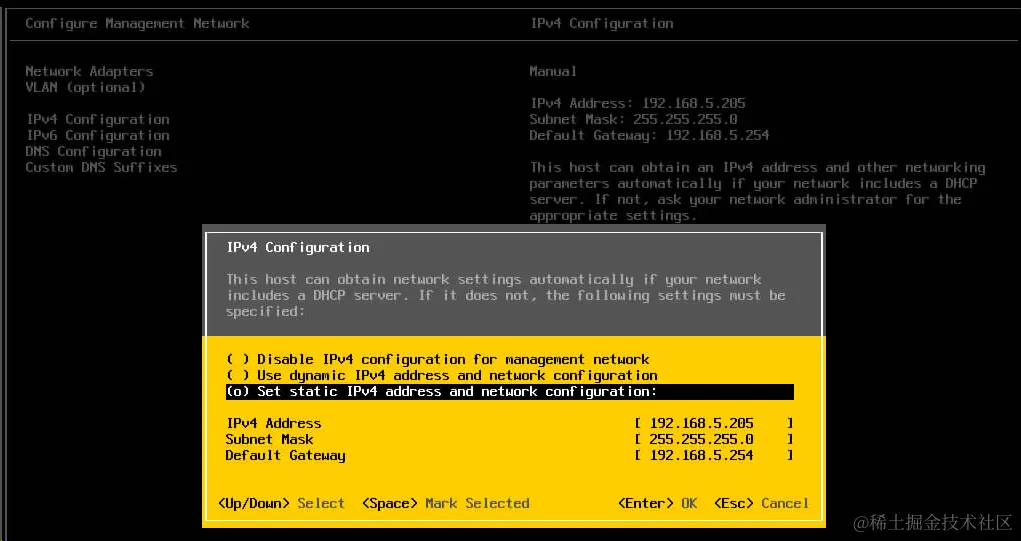Select Use dynamic IPv4 address option
1021x541 pixels.
pos(441,376)
